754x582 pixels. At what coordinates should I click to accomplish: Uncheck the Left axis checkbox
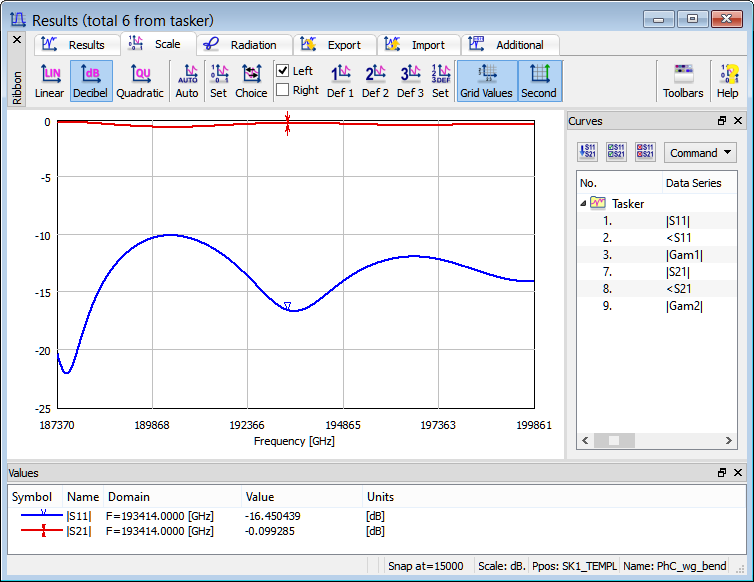(x=283, y=71)
